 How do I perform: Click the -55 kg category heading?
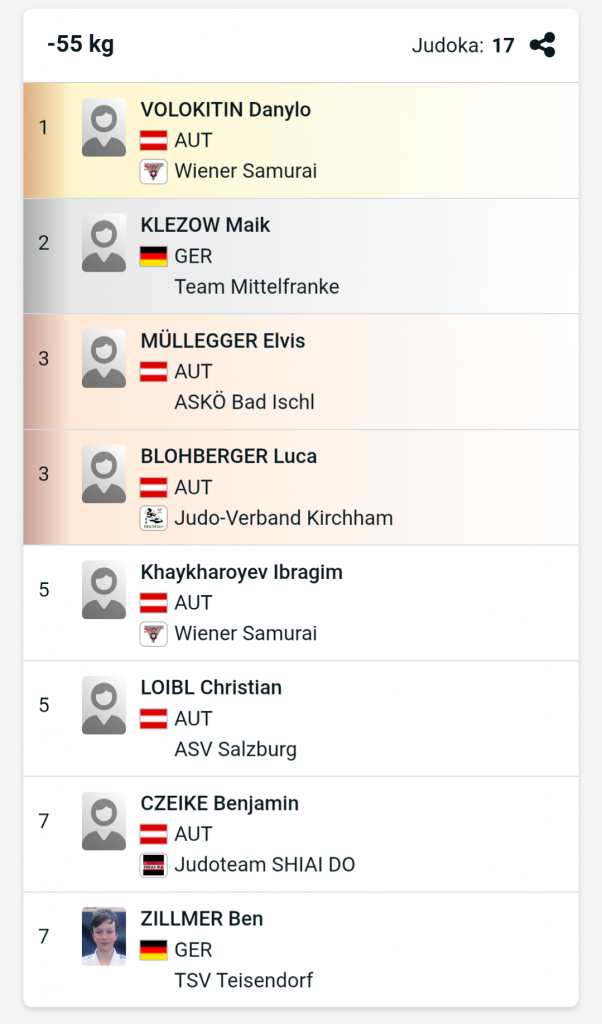tap(80, 45)
